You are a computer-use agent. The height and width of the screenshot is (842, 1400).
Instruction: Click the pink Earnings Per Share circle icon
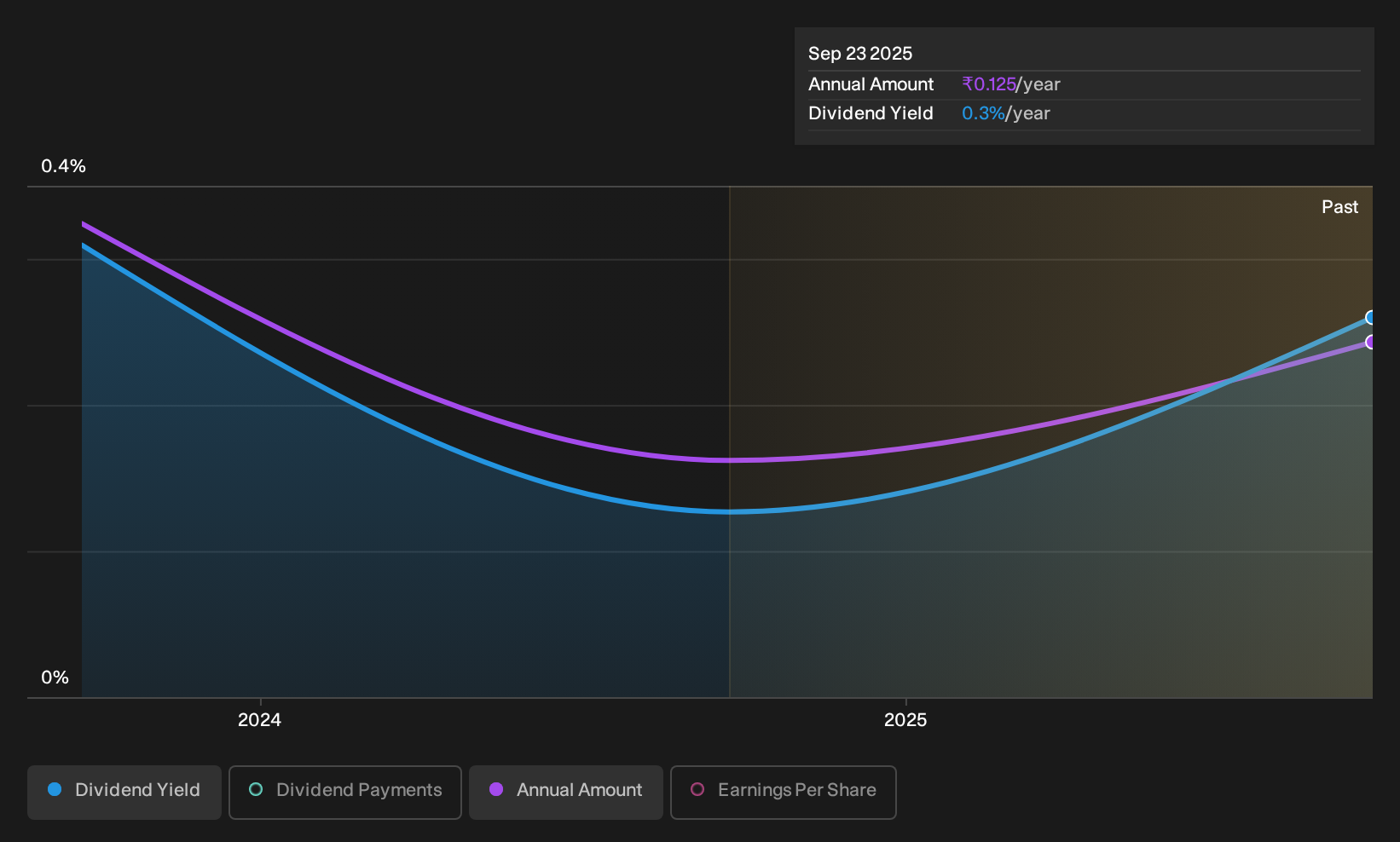697,790
